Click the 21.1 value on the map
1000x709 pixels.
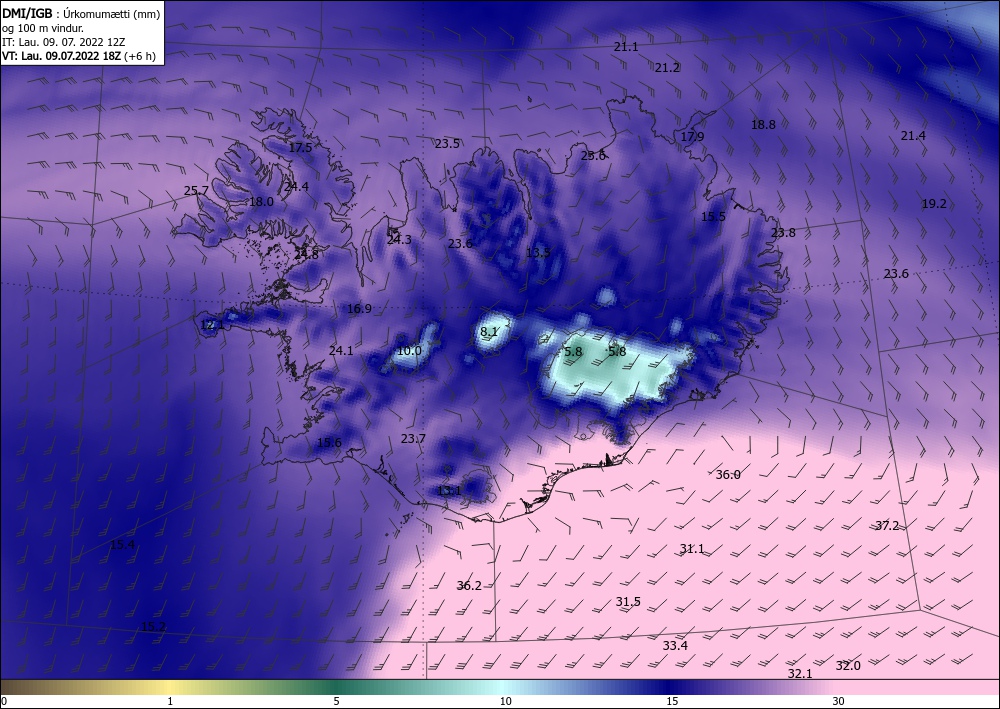(x=626, y=47)
